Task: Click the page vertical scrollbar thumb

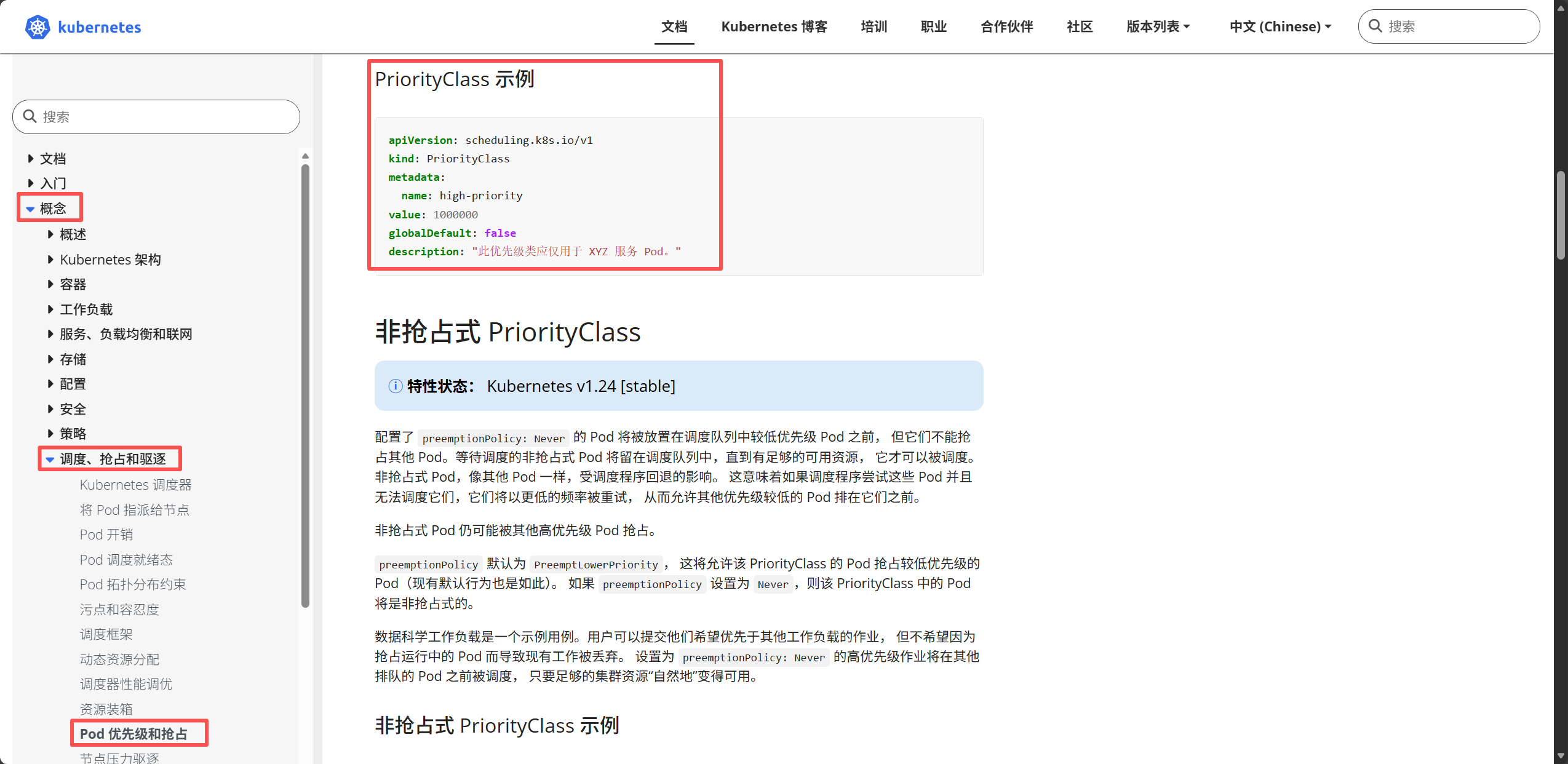Action: tap(1561, 216)
